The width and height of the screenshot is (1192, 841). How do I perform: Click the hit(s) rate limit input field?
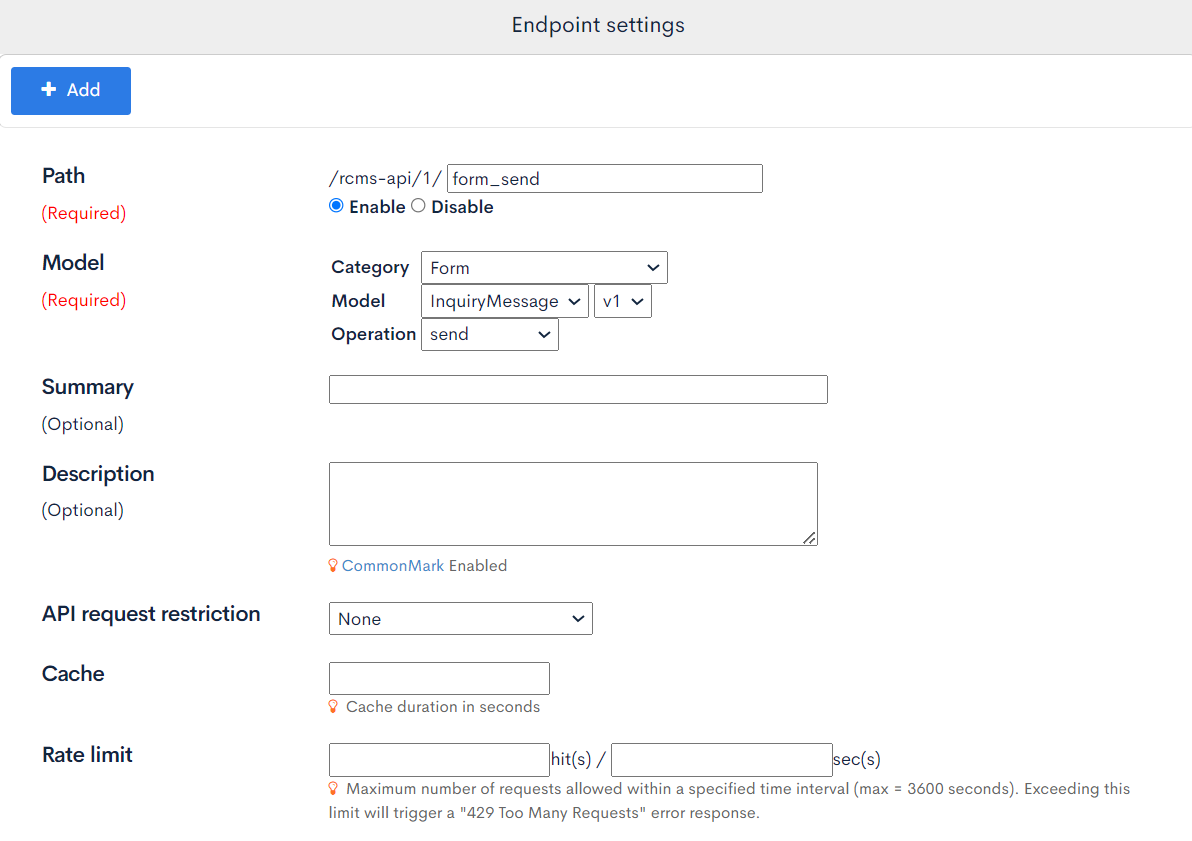click(439, 759)
